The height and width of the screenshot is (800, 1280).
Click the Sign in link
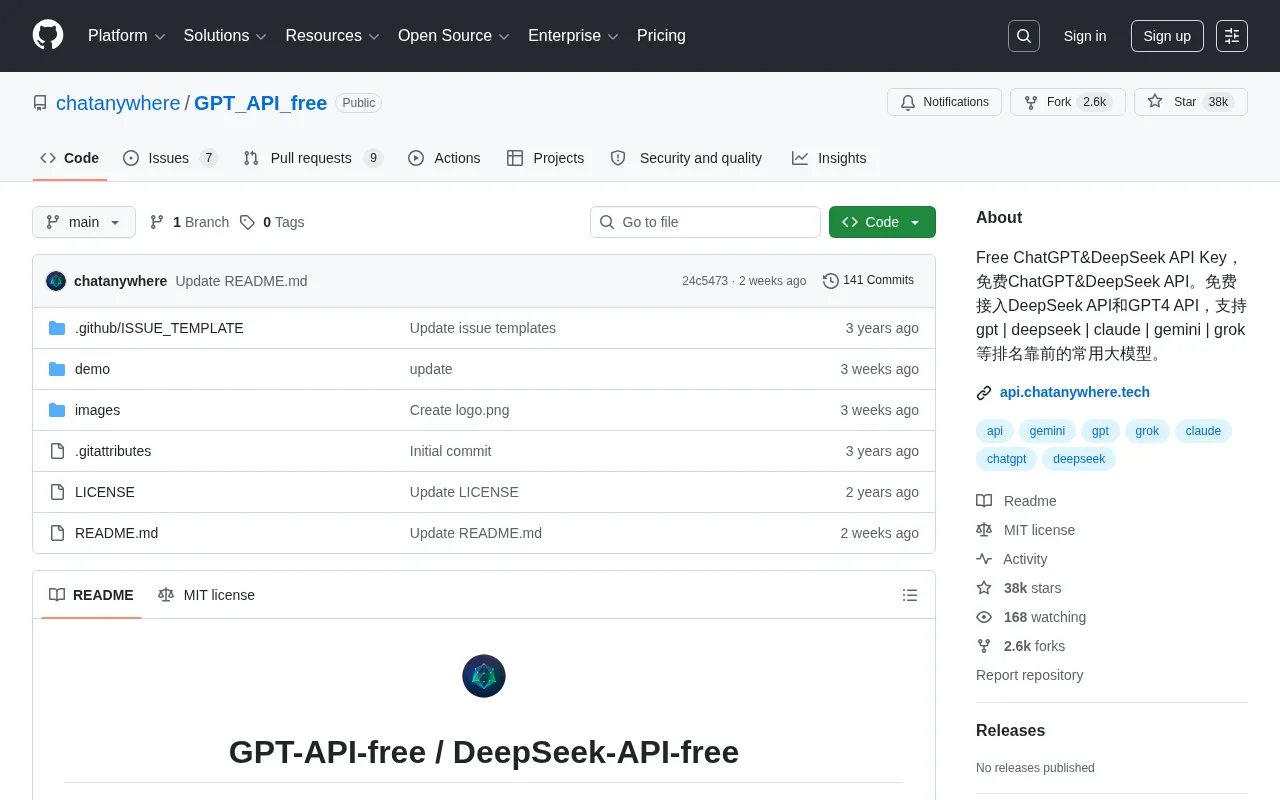[1085, 36]
